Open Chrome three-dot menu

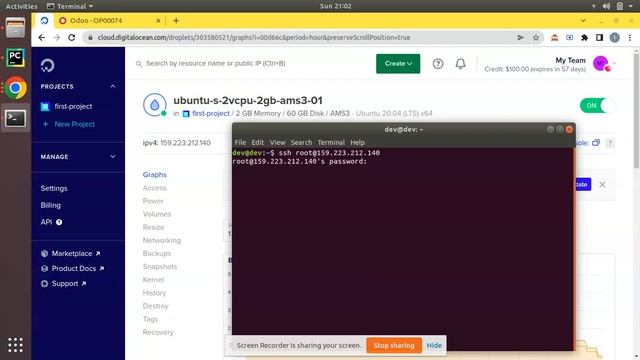[630, 38]
